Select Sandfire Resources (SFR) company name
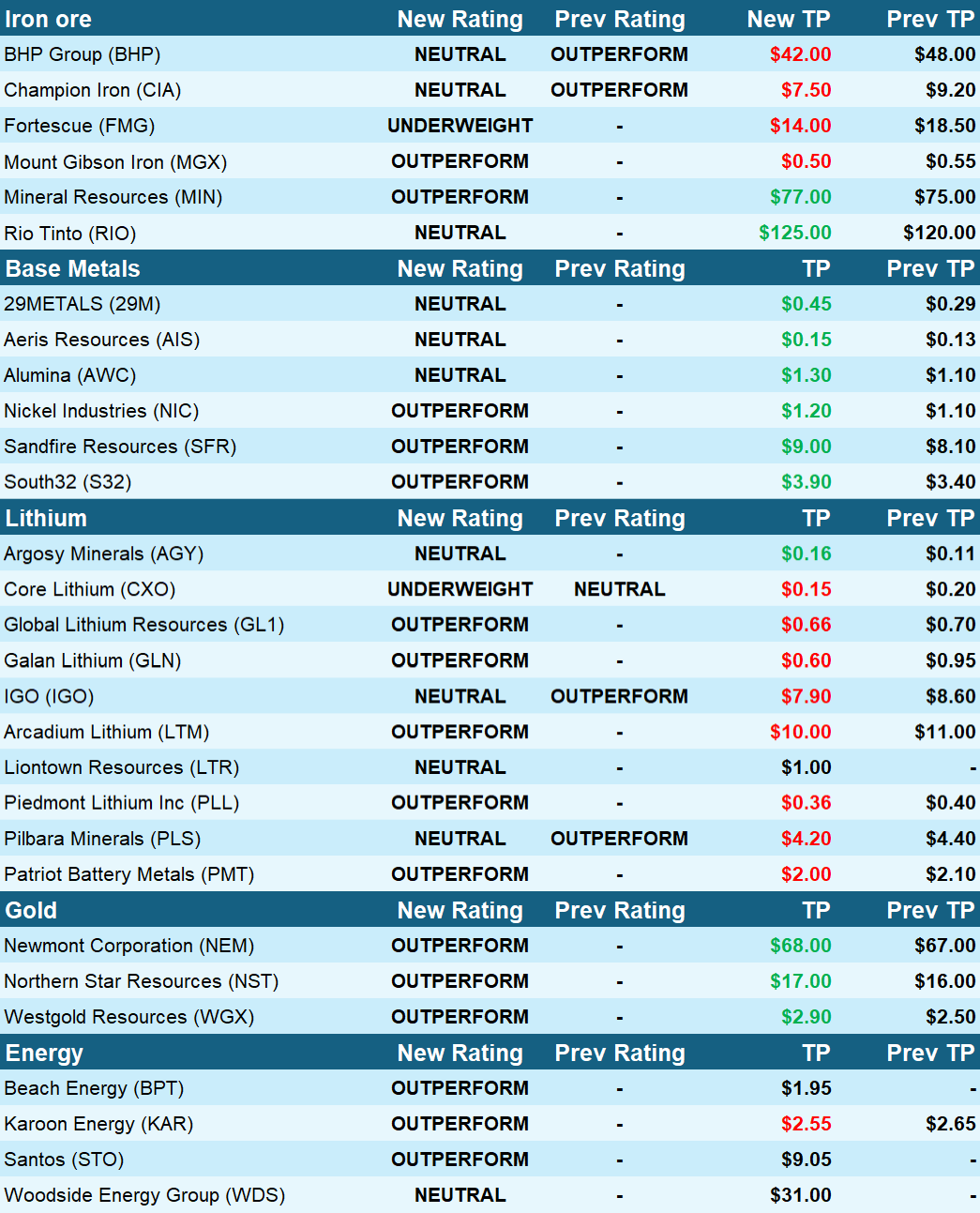 (x=120, y=447)
